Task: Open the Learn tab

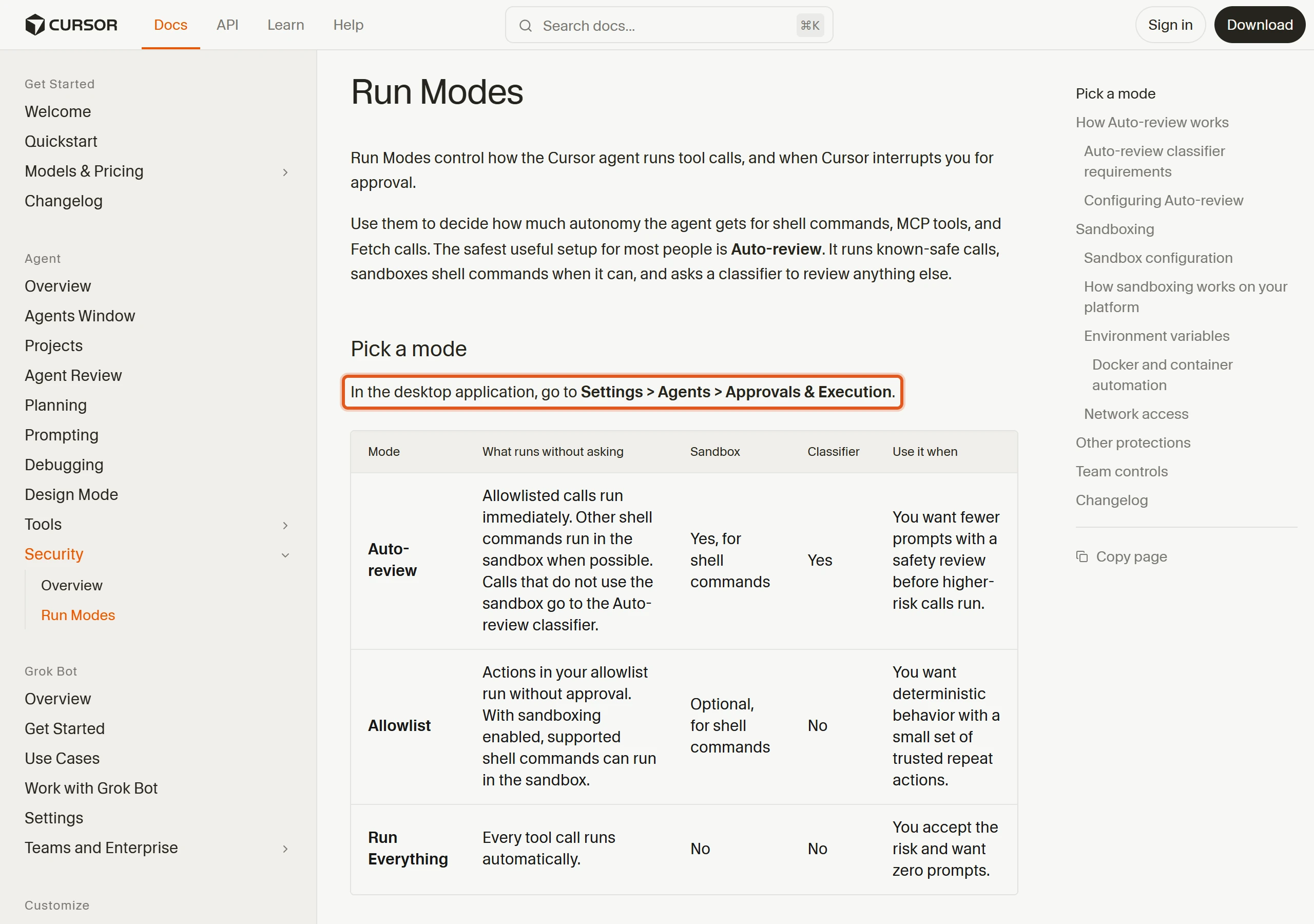Action: click(x=285, y=25)
